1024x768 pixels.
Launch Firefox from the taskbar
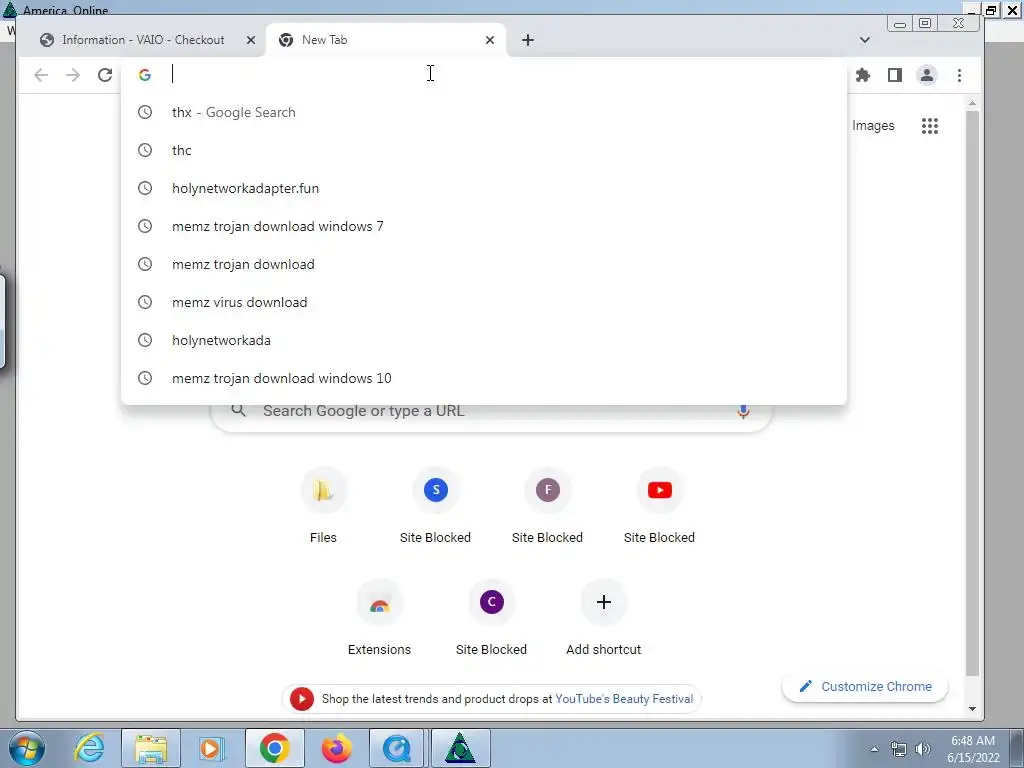tap(336, 748)
